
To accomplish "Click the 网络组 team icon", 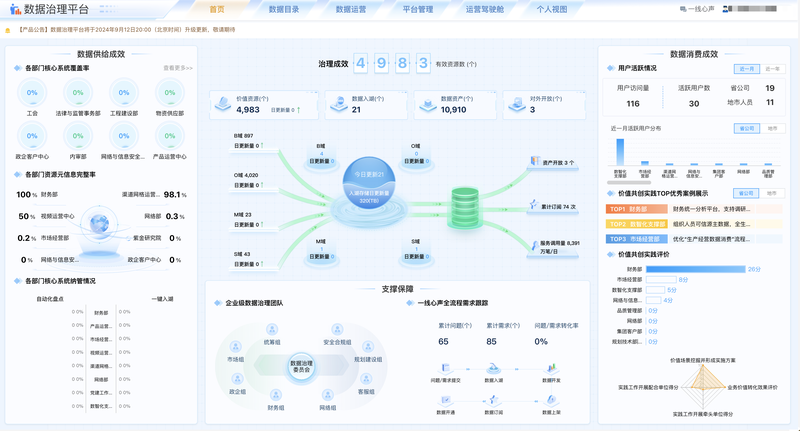I will click(328, 395).
